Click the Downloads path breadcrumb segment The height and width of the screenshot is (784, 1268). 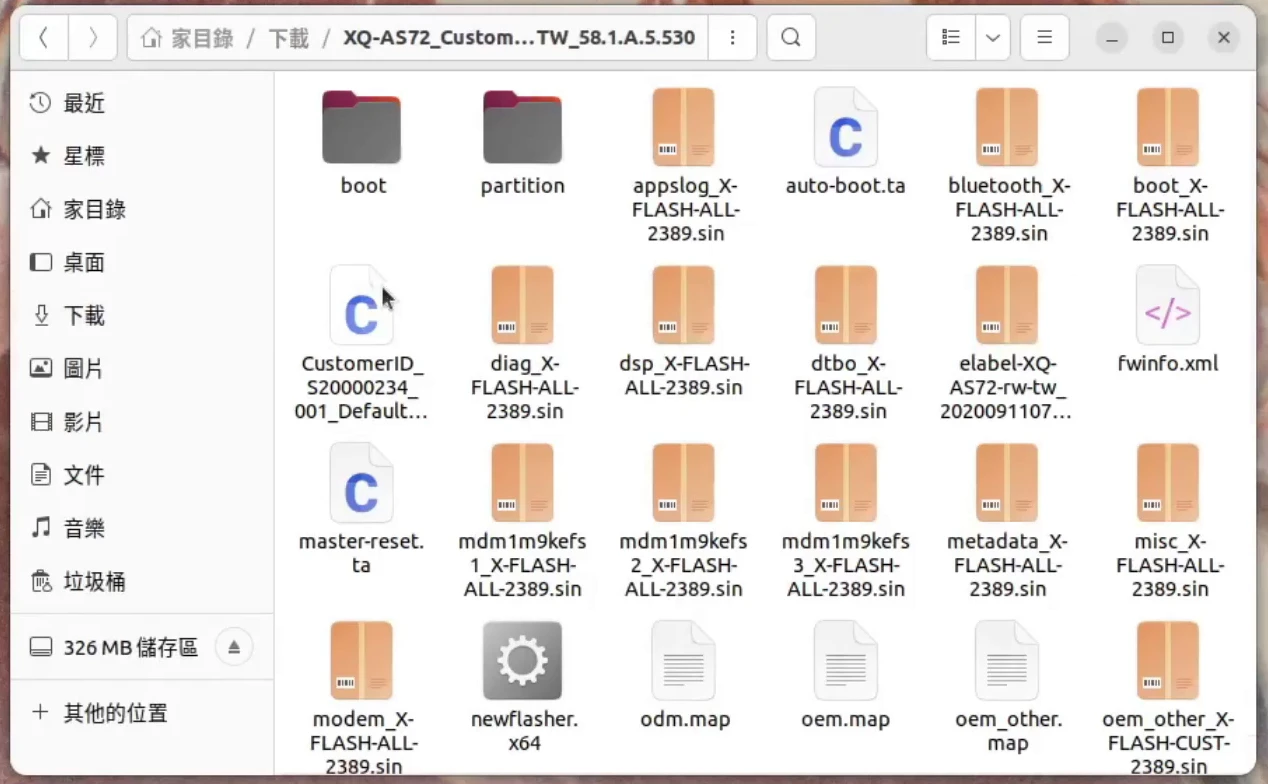coord(288,38)
